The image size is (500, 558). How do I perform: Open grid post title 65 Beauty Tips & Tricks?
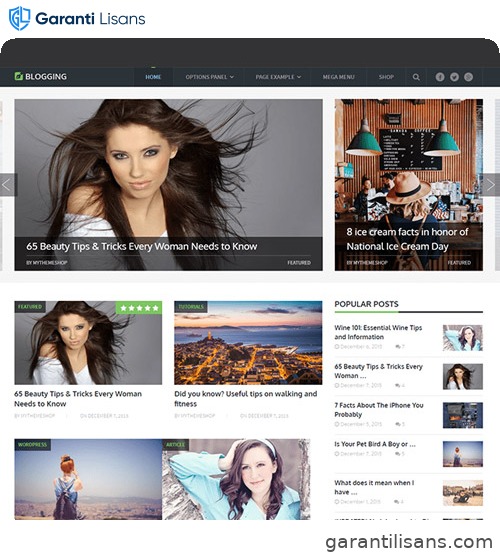pyautogui.click(x=78, y=399)
